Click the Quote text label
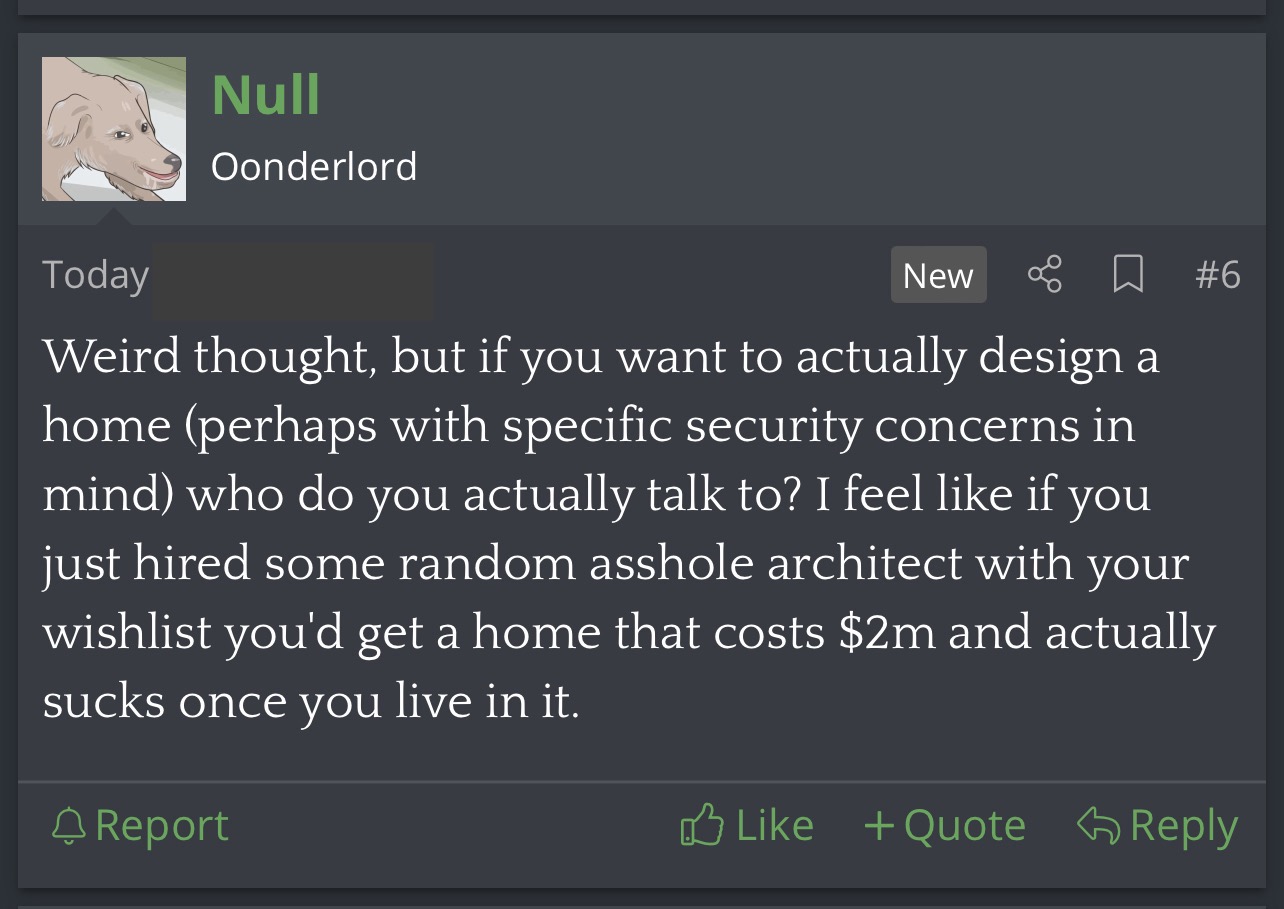This screenshot has height=909, width=1284. [x=965, y=826]
